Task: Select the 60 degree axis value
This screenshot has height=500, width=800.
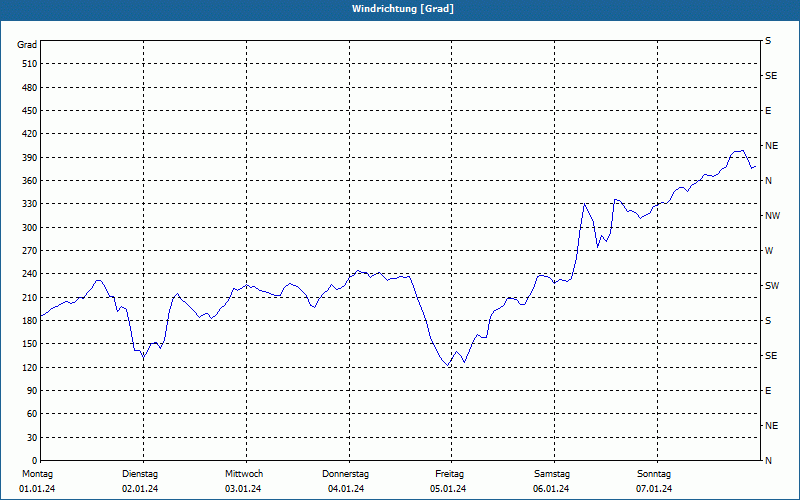Action: coord(32,414)
